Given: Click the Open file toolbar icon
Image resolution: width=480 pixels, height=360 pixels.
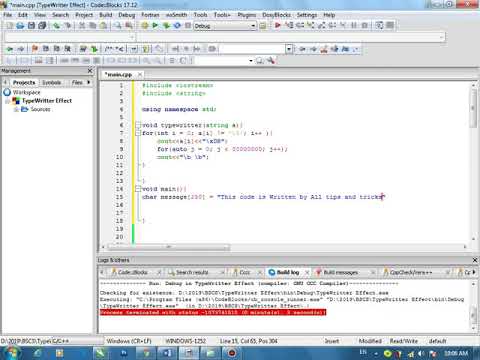Looking at the screenshot, I should (x=20, y=25).
